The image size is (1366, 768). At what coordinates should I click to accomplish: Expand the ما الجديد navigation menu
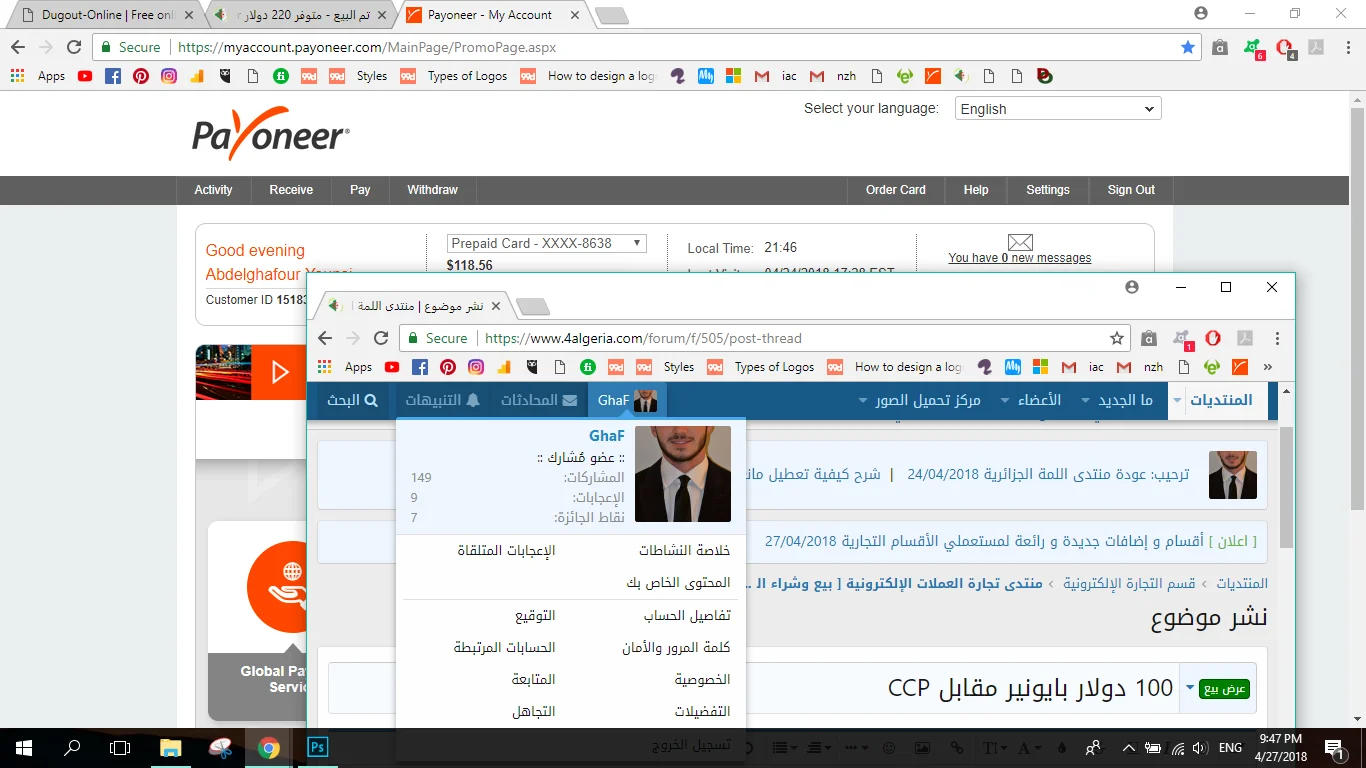click(x=1117, y=400)
